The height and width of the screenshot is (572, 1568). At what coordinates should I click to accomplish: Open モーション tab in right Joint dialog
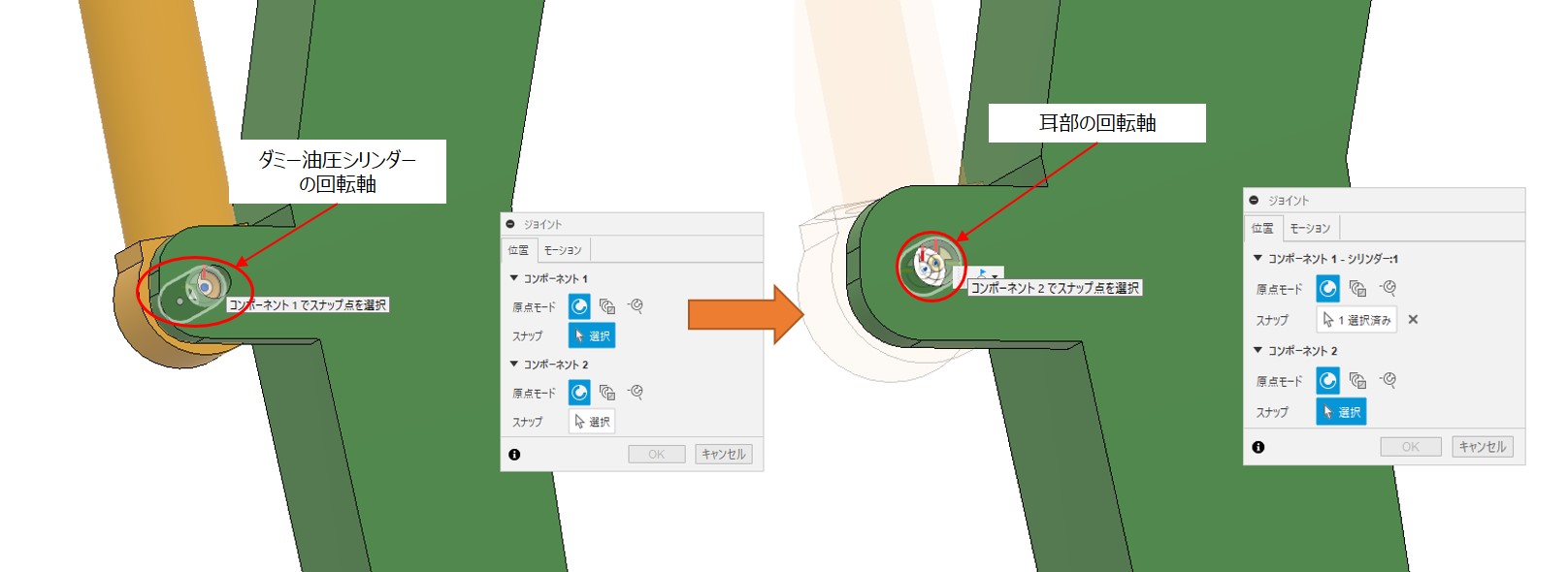point(1310,228)
